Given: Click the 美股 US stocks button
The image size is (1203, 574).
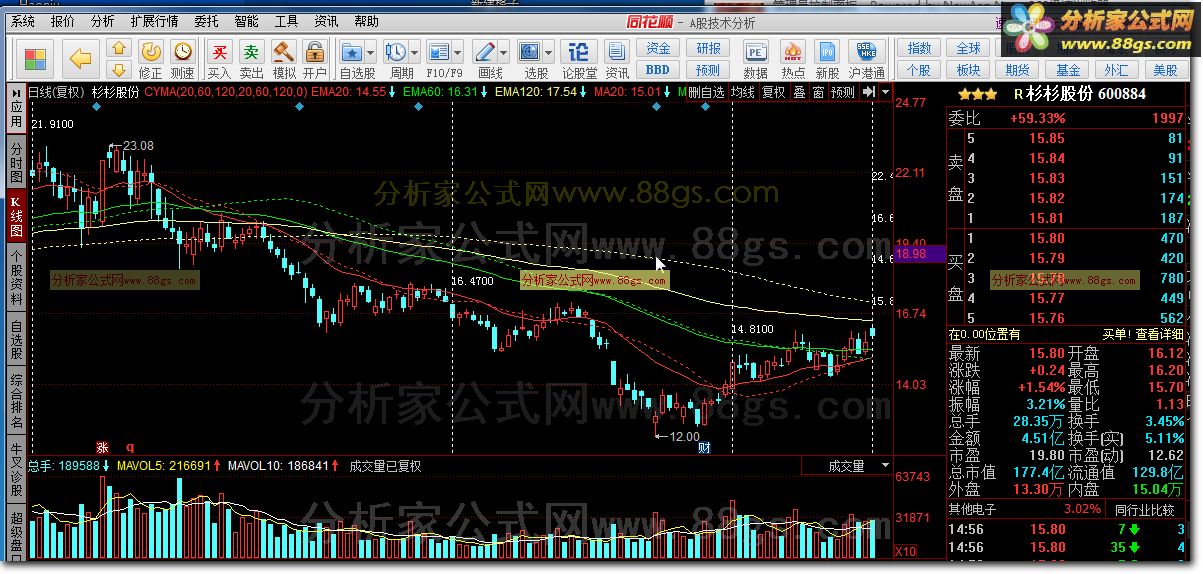Looking at the screenshot, I should click(x=1166, y=70).
